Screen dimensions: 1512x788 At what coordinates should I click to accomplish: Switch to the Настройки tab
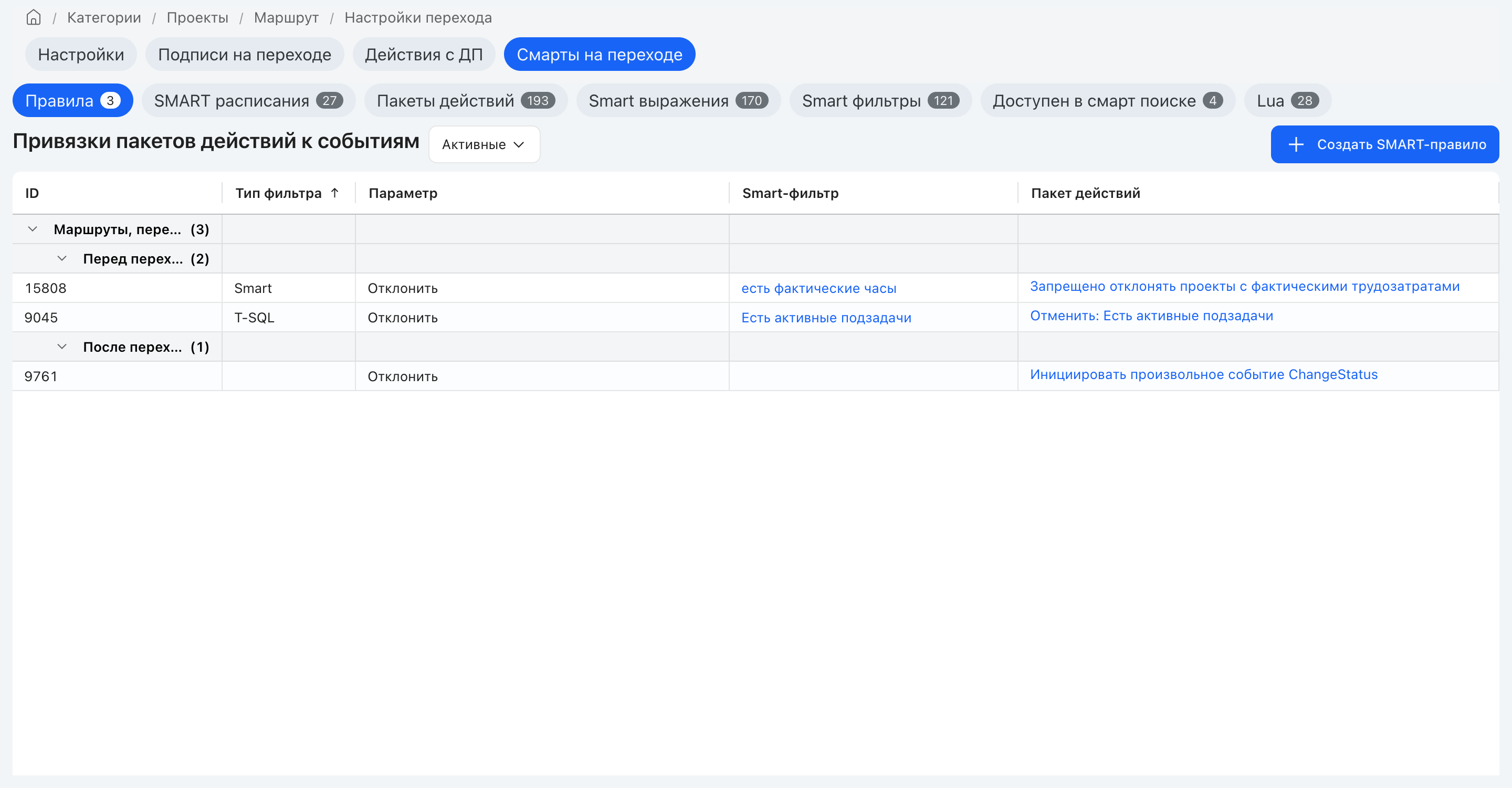pyautogui.click(x=81, y=55)
